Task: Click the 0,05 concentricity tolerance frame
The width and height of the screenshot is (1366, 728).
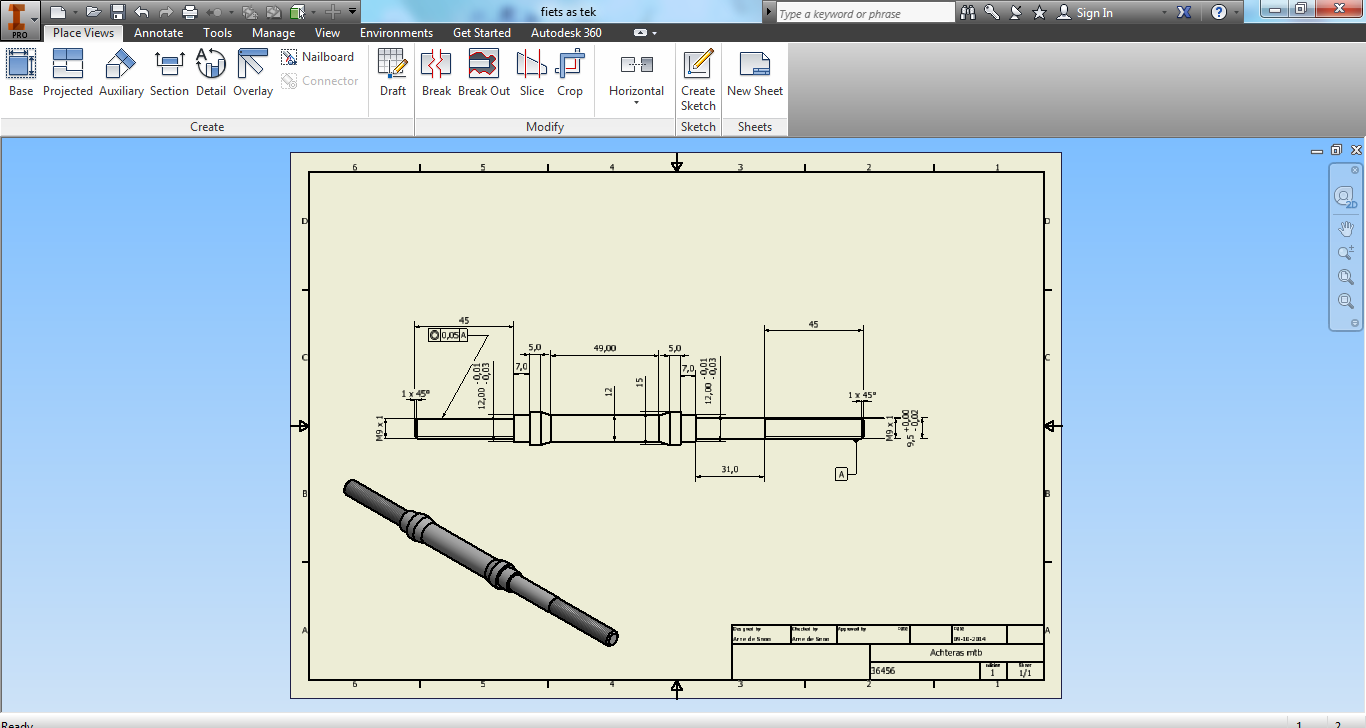Action: (x=448, y=335)
